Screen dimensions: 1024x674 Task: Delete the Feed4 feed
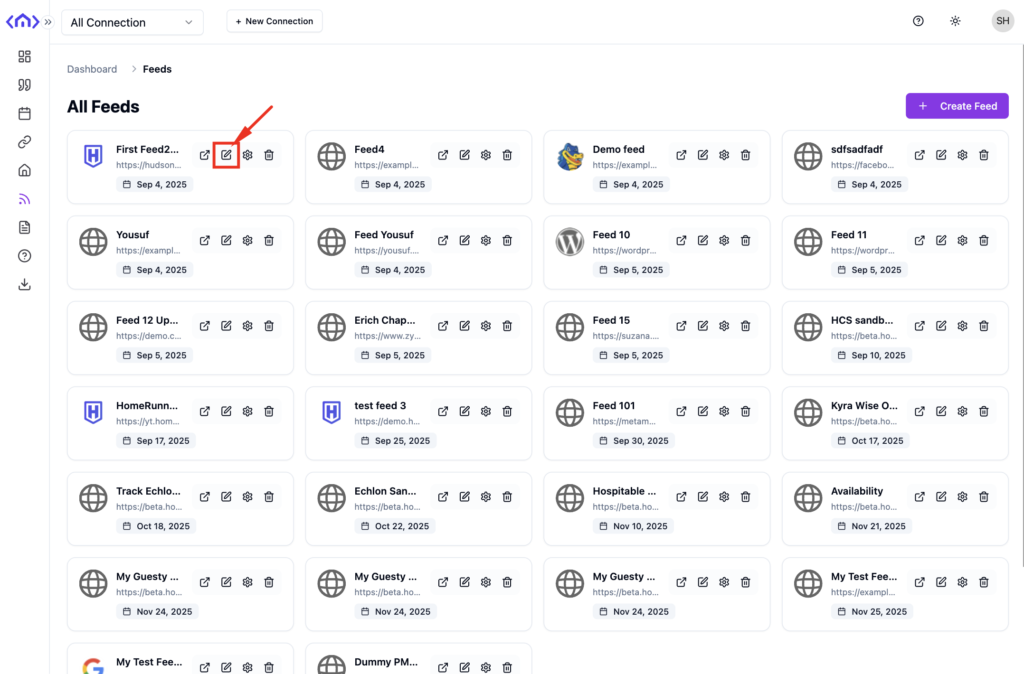click(x=507, y=155)
